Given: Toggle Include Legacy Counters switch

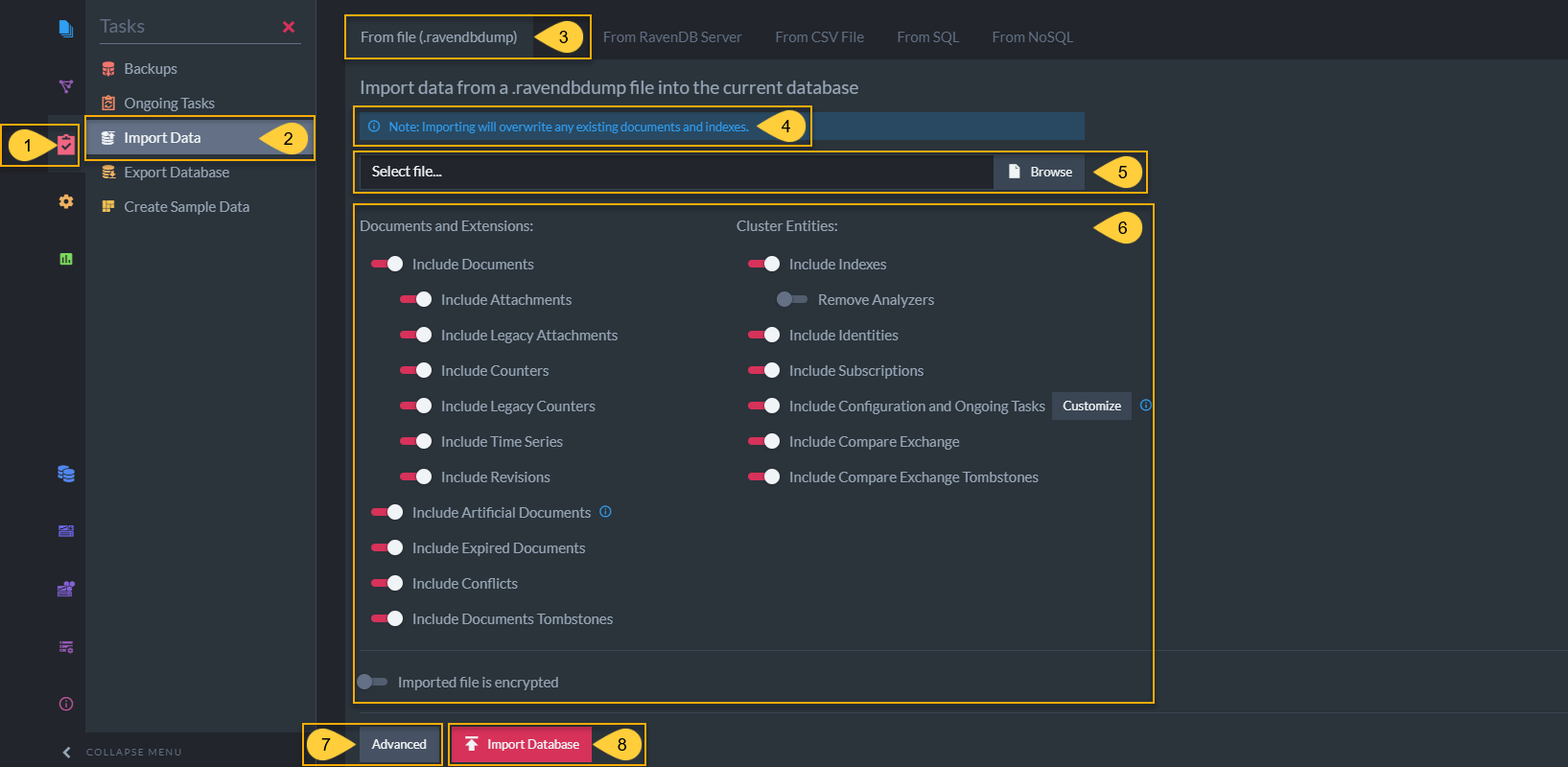Looking at the screenshot, I should click(x=415, y=406).
